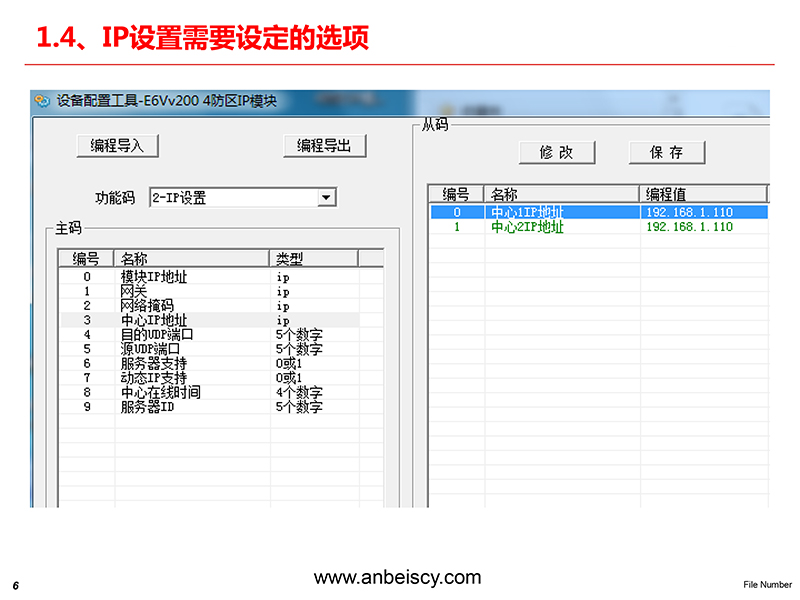The image size is (800, 600).
Task: Click the 编程导入 button
Action: (x=117, y=146)
